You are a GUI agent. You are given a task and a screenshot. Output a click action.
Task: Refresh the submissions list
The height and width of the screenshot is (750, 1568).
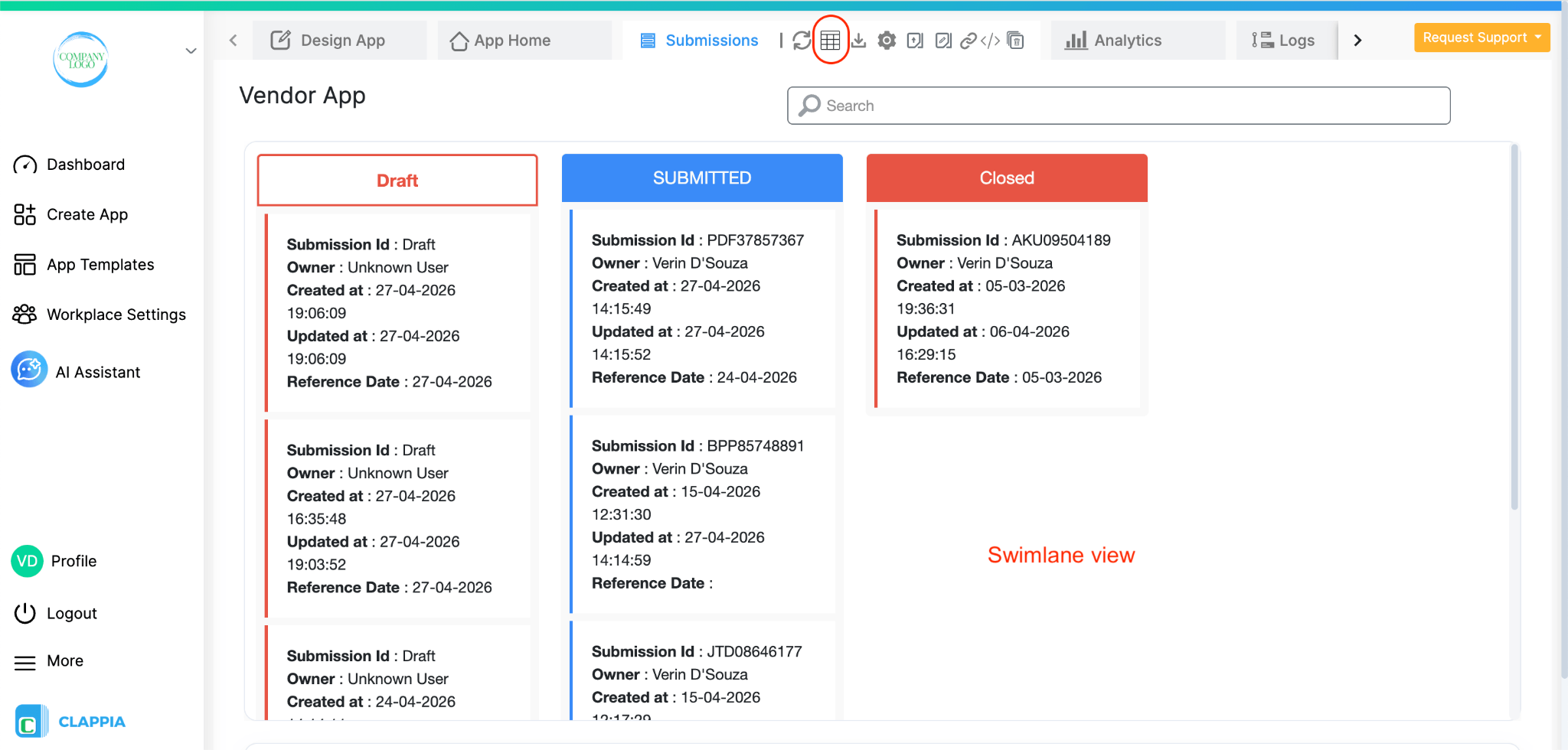point(801,40)
